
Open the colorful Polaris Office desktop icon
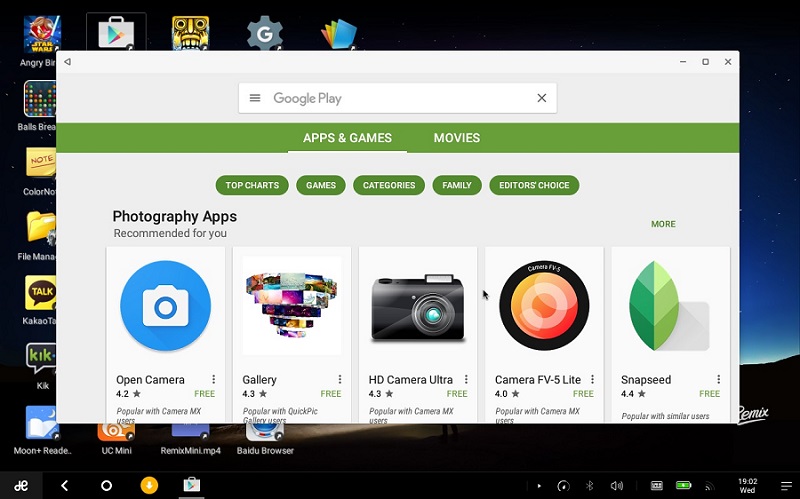point(338,34)
